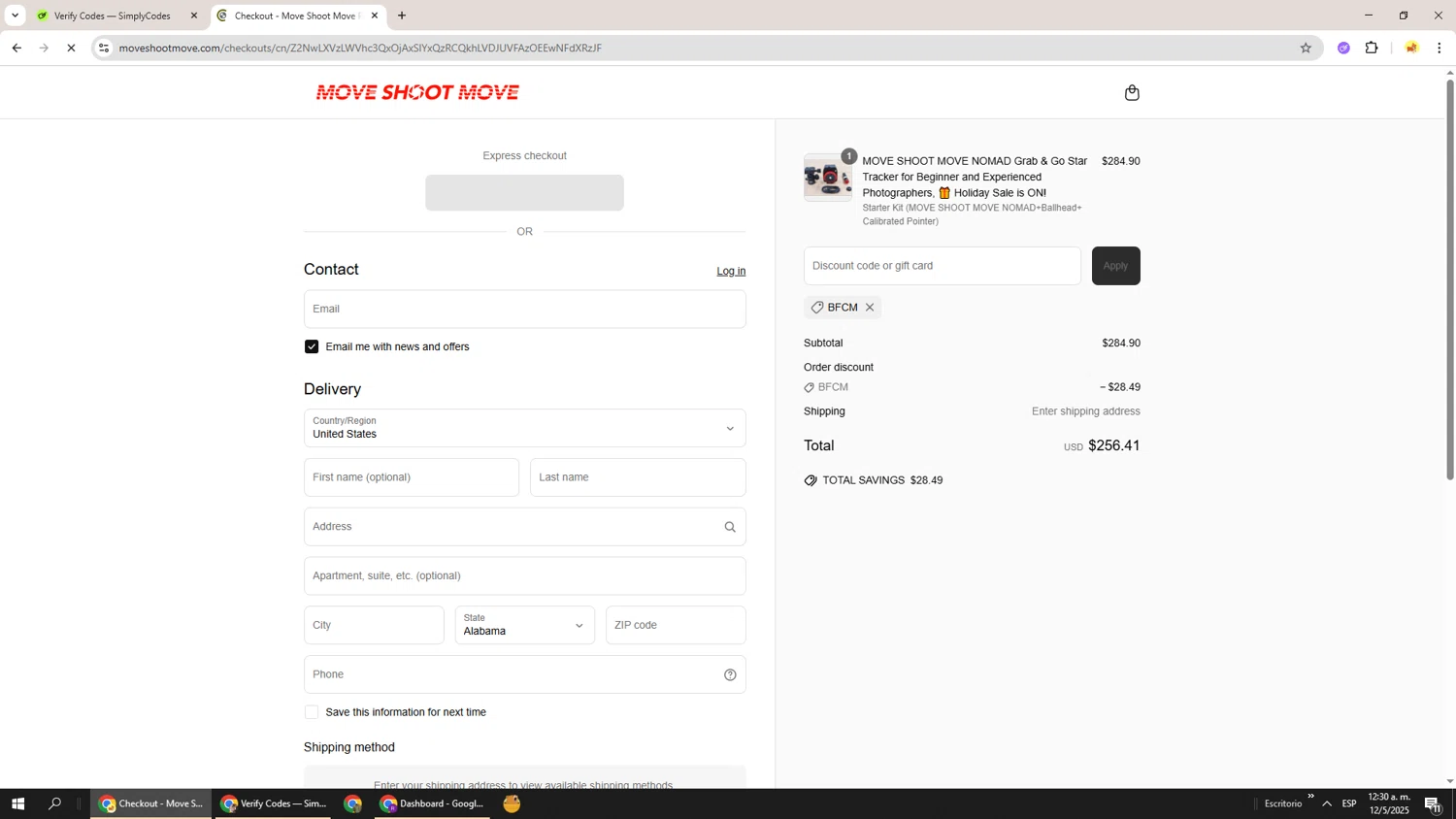Open Windows taskbar search

click(54, 803)
